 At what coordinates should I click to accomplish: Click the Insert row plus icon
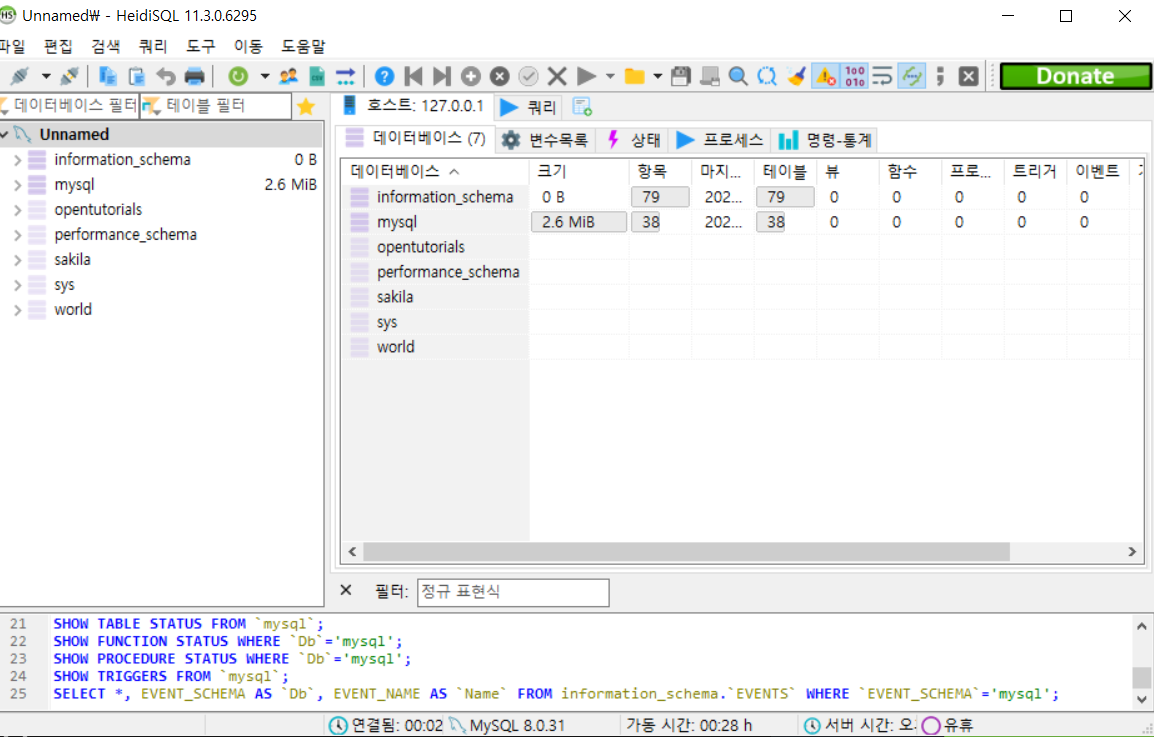pyautogui.click(x=471, y=76)
